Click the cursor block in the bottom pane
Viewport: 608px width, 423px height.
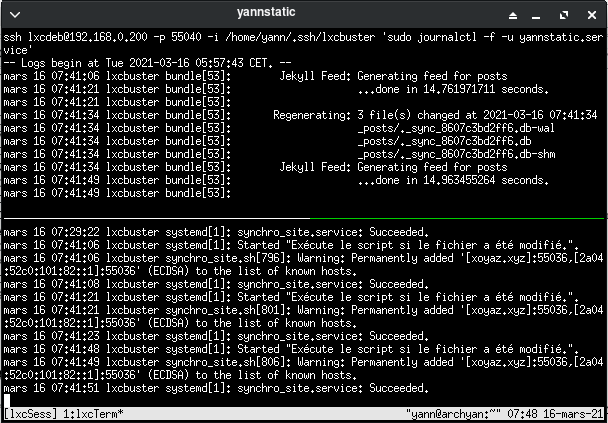click(7, 399)
